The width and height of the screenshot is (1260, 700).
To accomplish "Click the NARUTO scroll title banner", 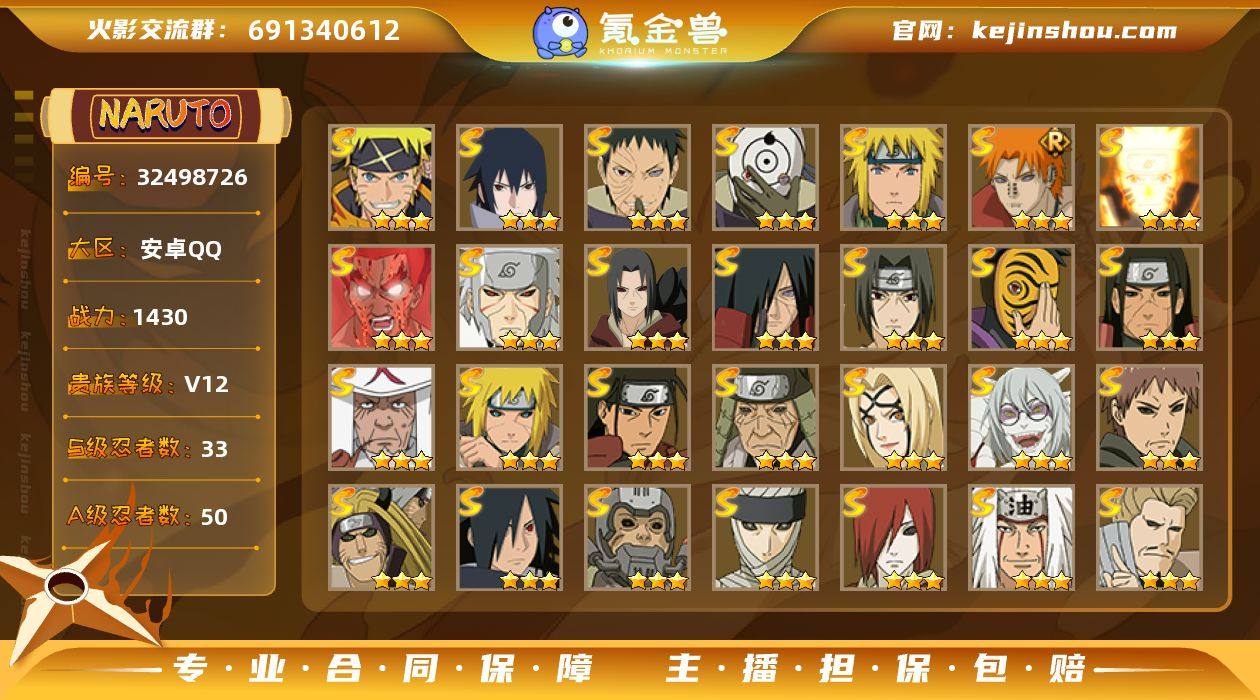I will point(165,115).
